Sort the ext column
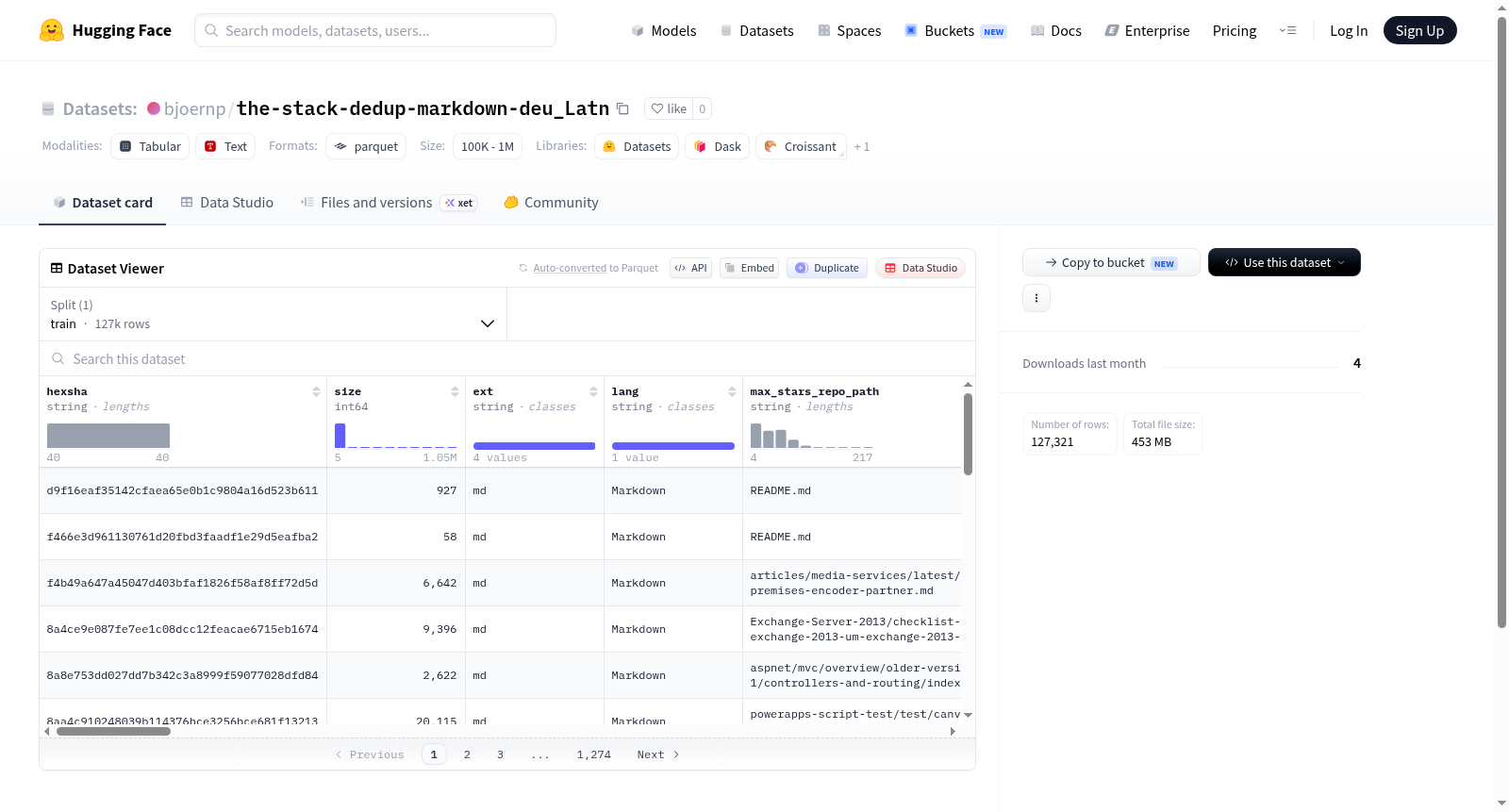 [593, 391]
